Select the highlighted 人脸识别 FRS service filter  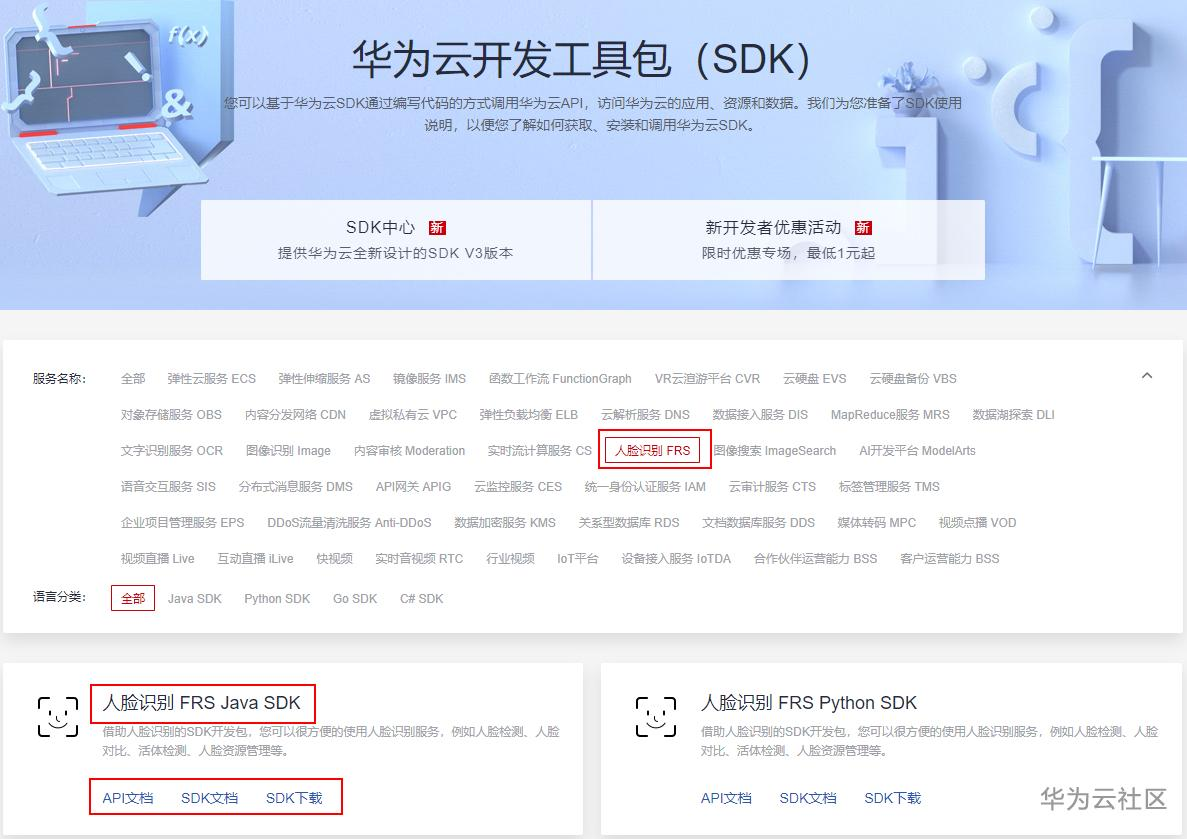(654, 450)
